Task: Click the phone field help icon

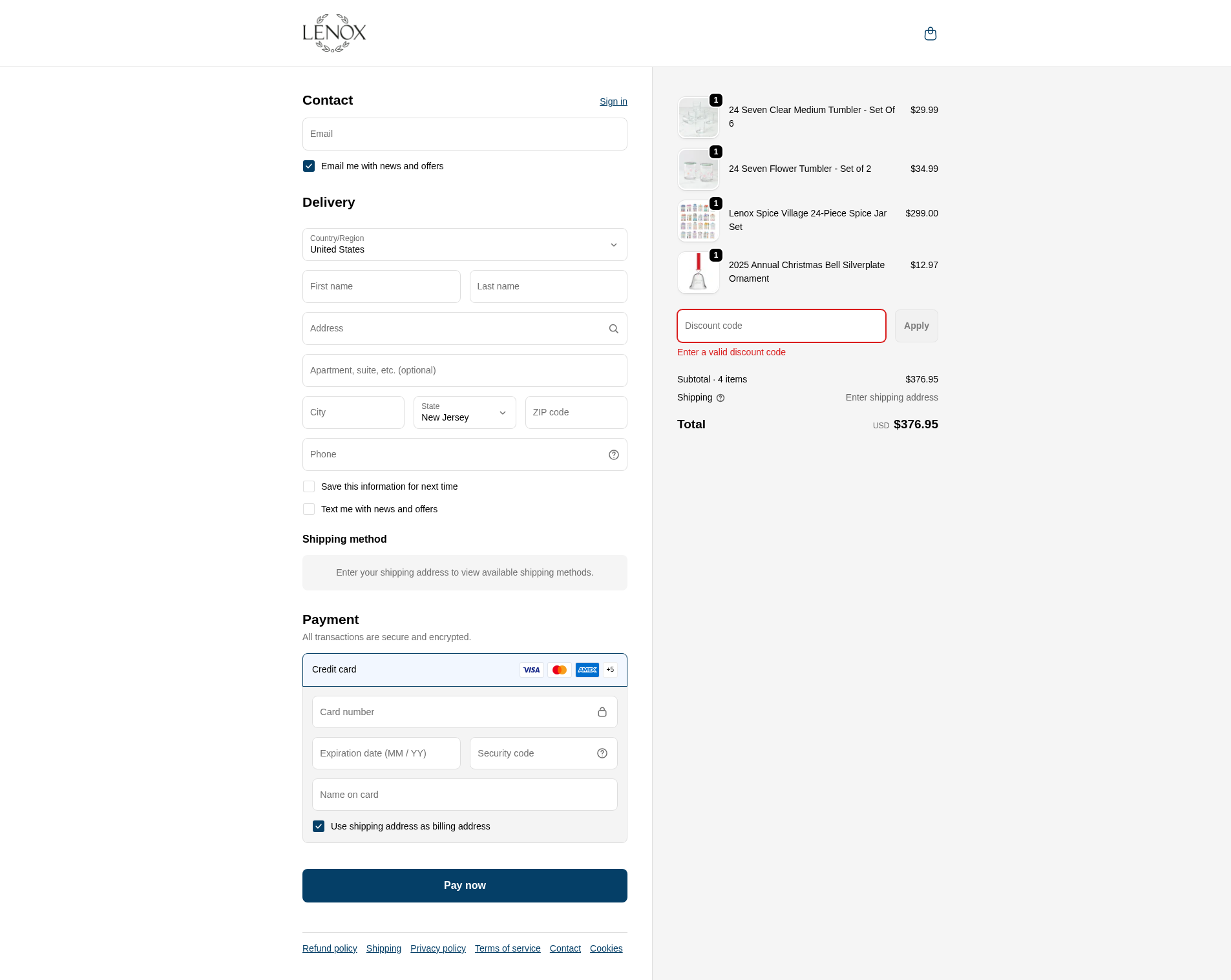Action: pos(613,455)
